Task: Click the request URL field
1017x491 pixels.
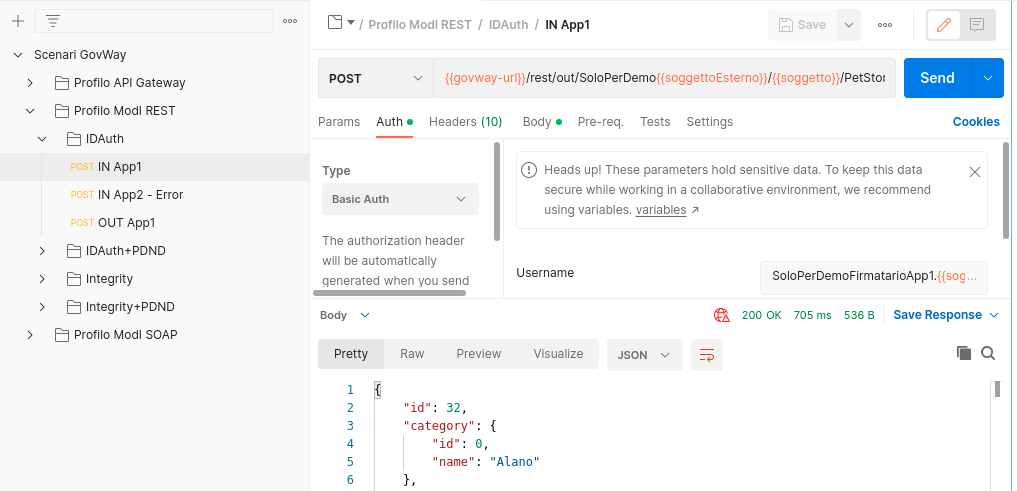Action: pos(665,78)
